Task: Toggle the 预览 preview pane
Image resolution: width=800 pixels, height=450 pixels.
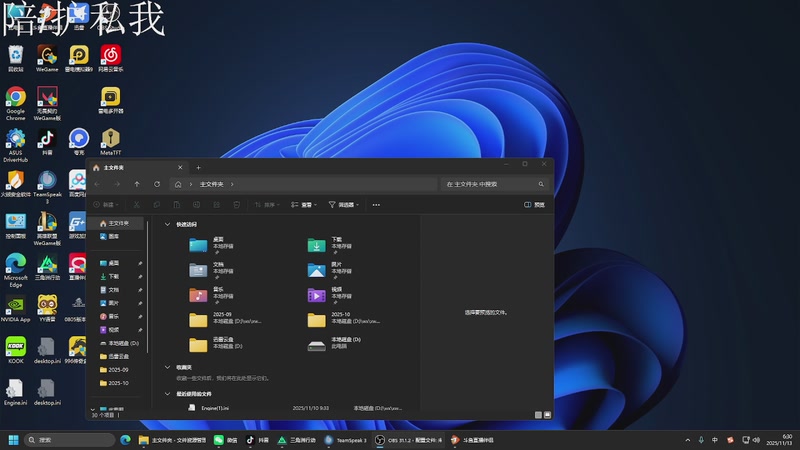Action: click(x=534, y=205)
